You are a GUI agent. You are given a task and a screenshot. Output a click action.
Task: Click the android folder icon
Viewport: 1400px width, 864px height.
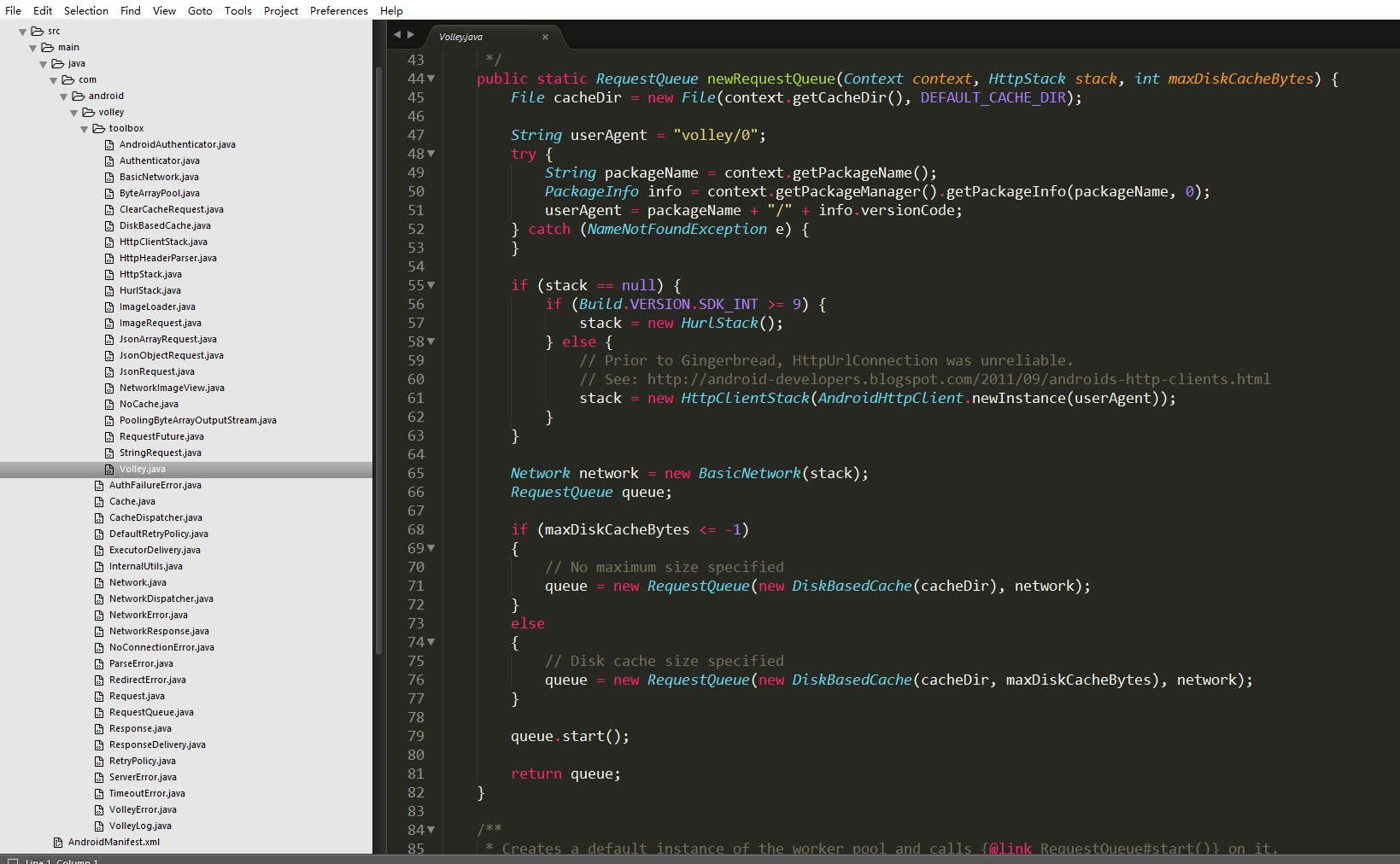[78, 96]
